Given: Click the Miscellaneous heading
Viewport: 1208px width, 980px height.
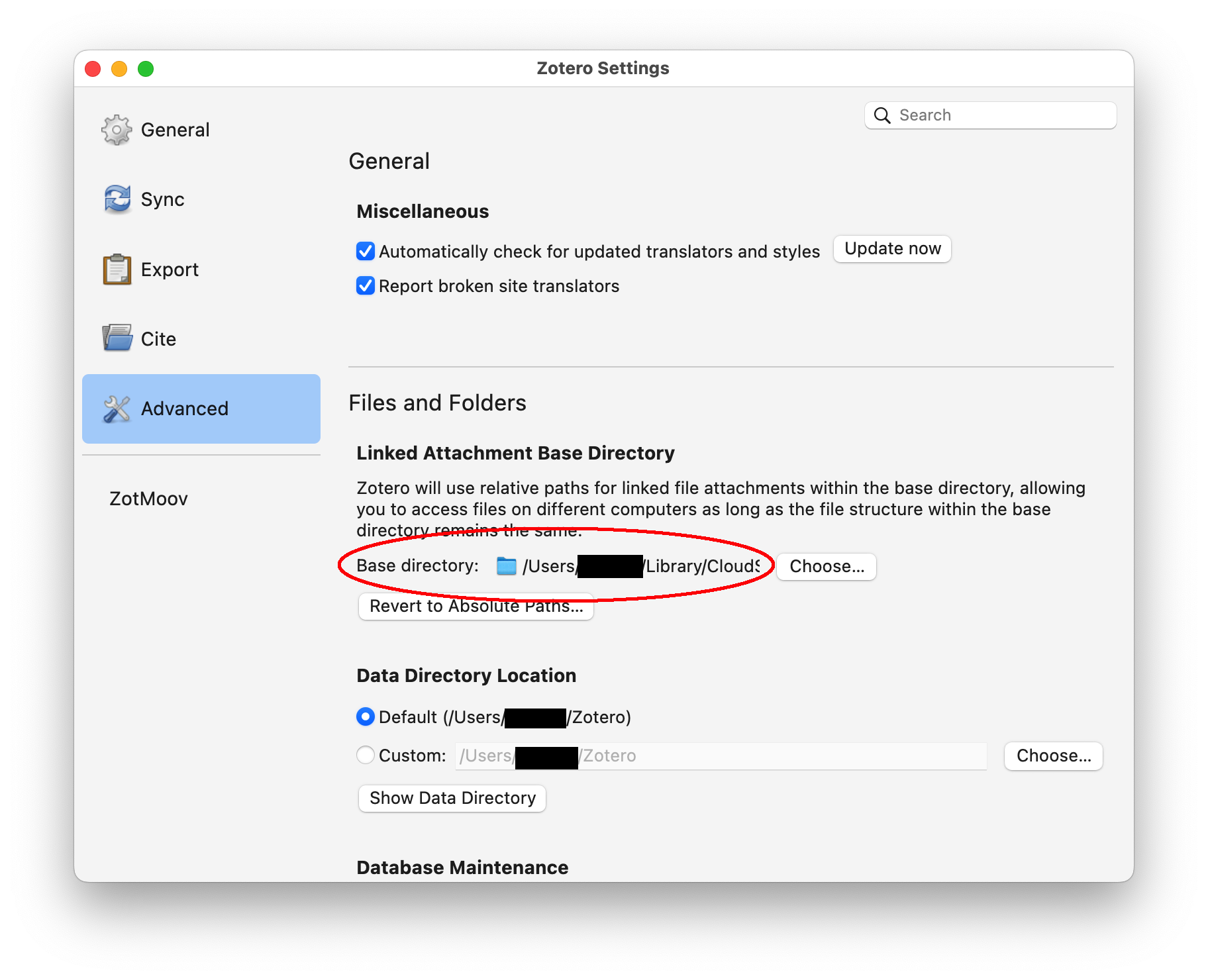Looking at the screenshot, I should coord(423,211).
